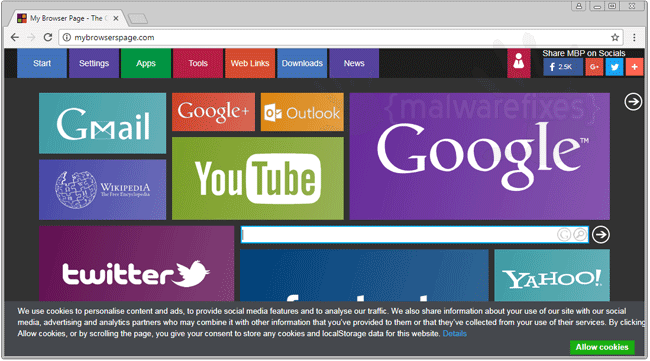Image resolution: width=650 pixels, height=361 pixels.
Task: Click the magnifier icon inside the search box
Action: [580, 235]
